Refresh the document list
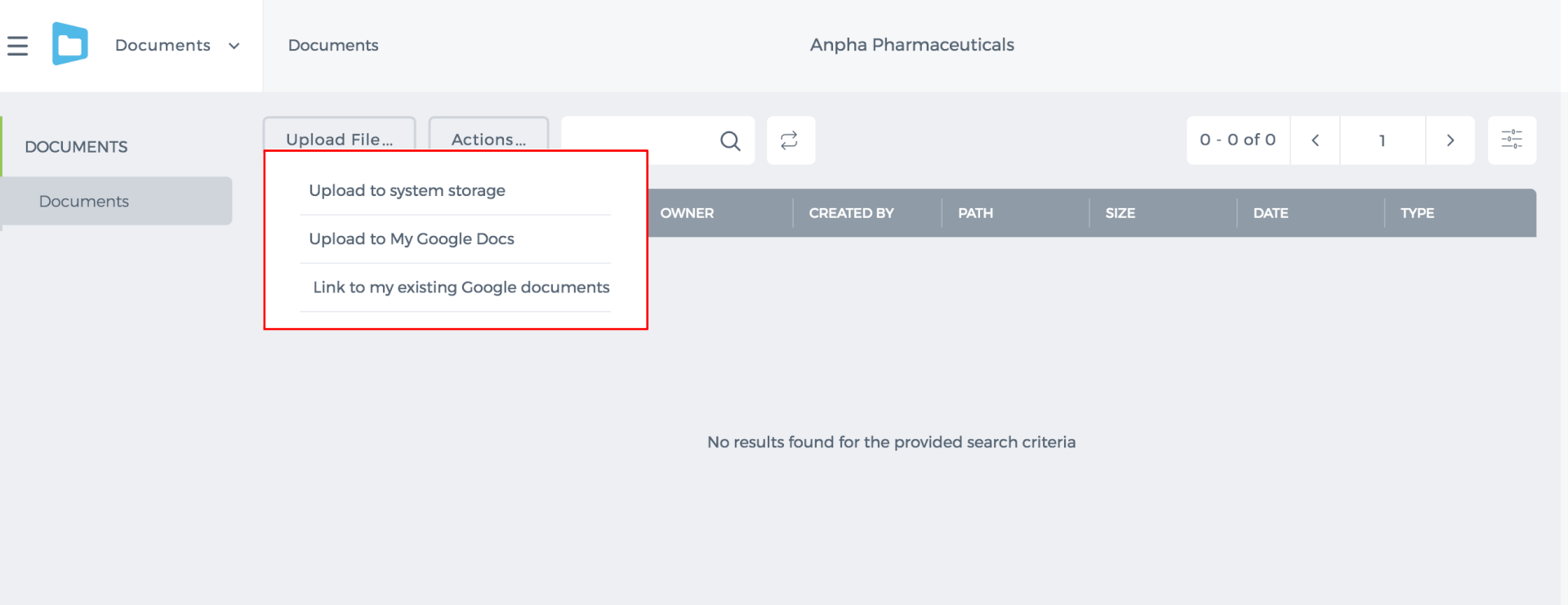This screenshot has width=1568, height=605. point(790,140)
